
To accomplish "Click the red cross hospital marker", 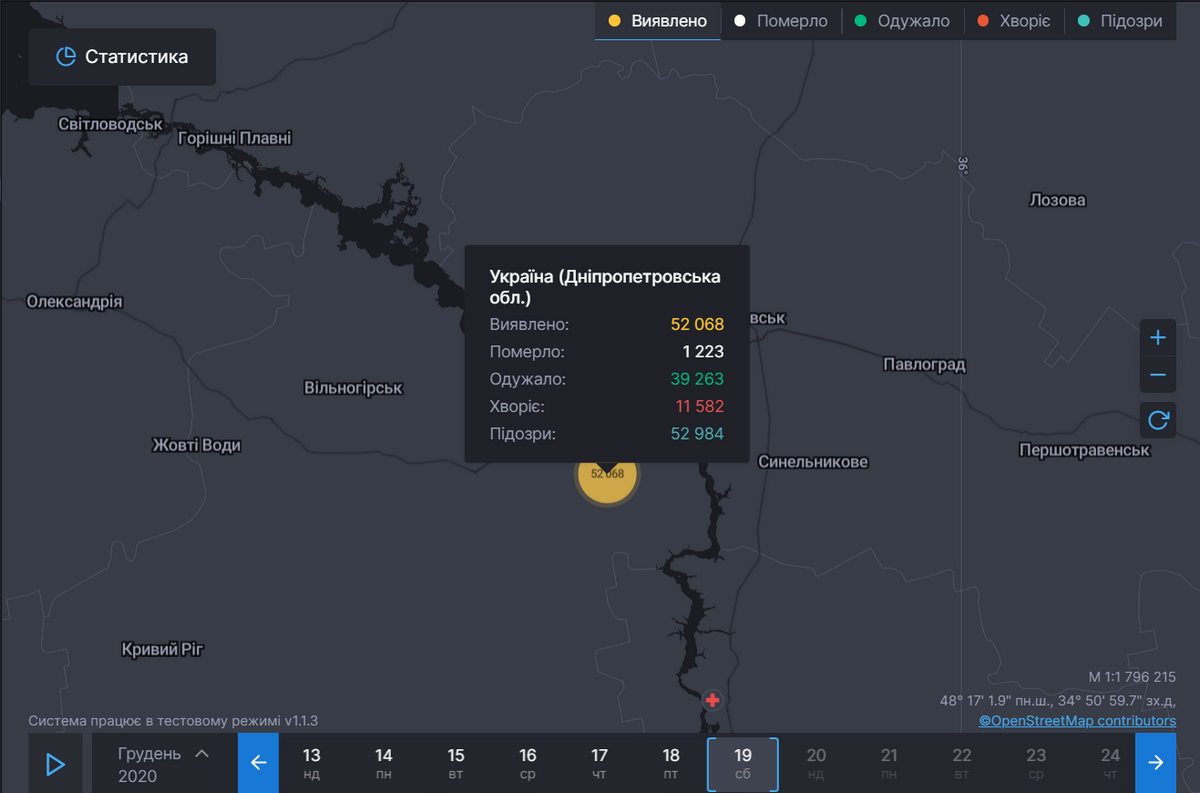I will click(x=712, y=700).
